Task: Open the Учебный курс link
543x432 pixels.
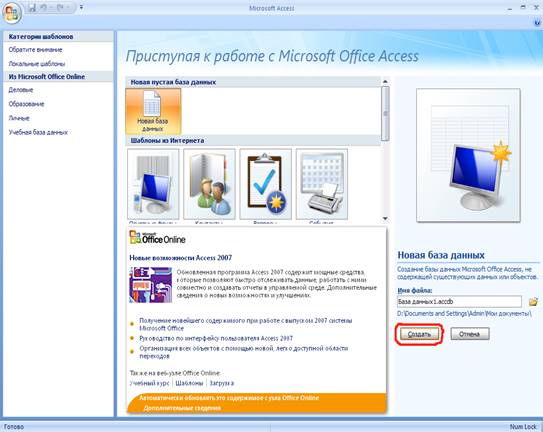Action: pyautogui.click(x=149, y=383)
